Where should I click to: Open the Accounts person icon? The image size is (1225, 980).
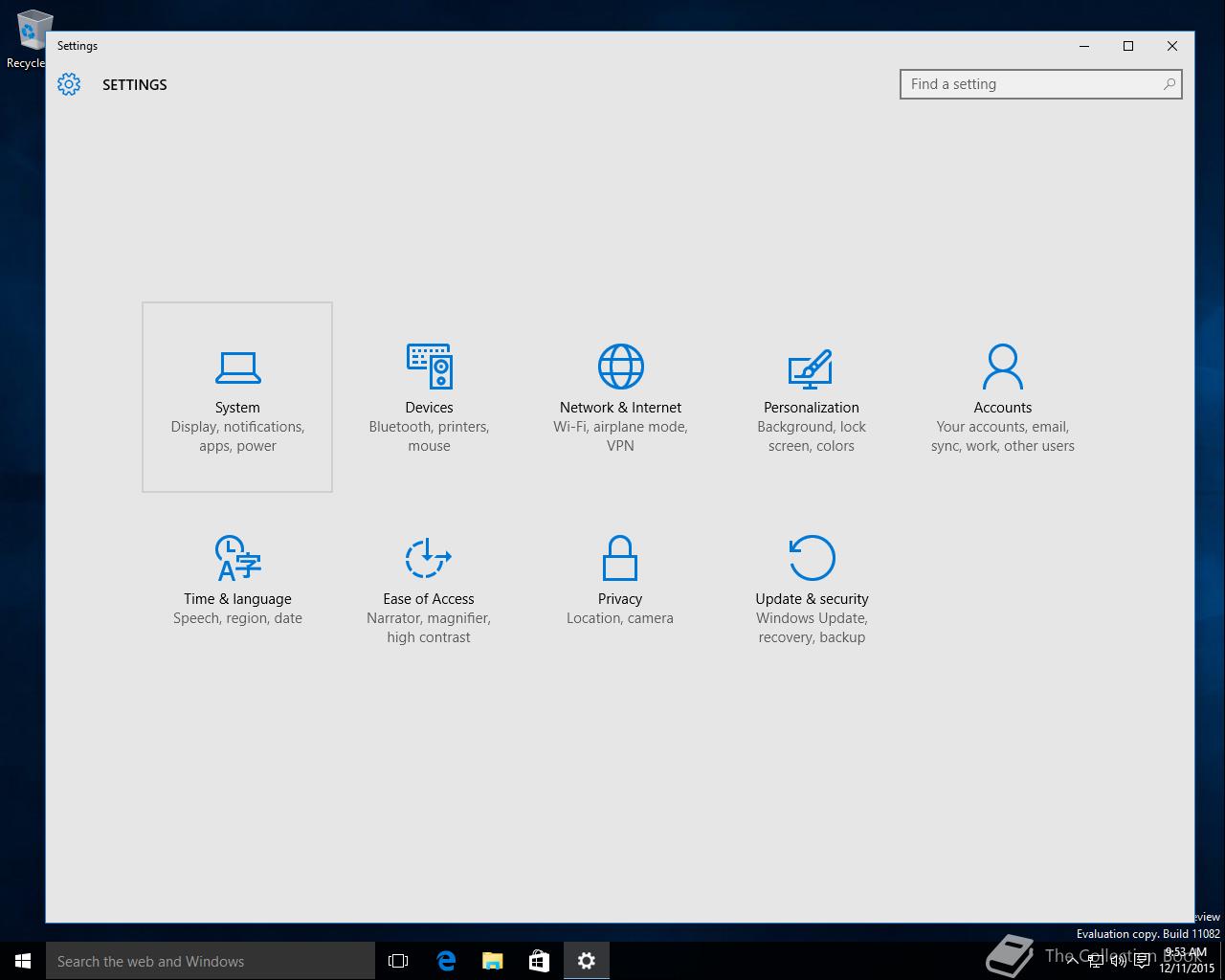tap(1002, 367)
